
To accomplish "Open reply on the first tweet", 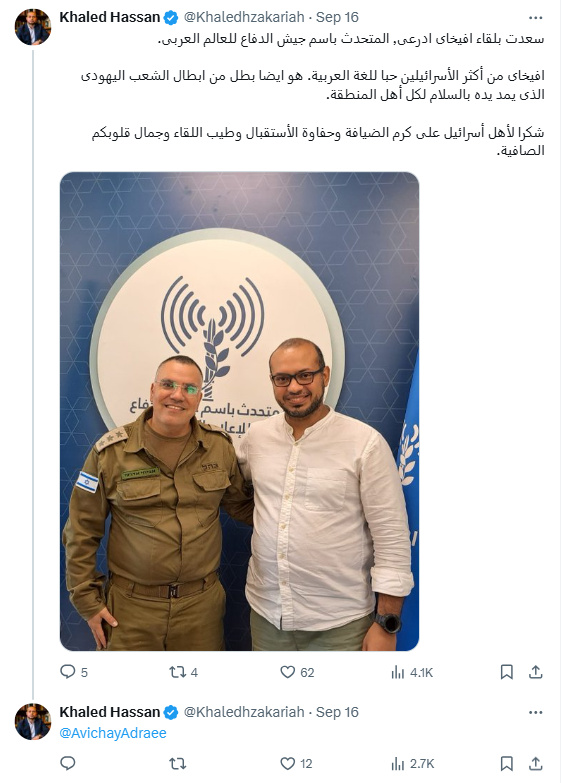I will (73, 672).
